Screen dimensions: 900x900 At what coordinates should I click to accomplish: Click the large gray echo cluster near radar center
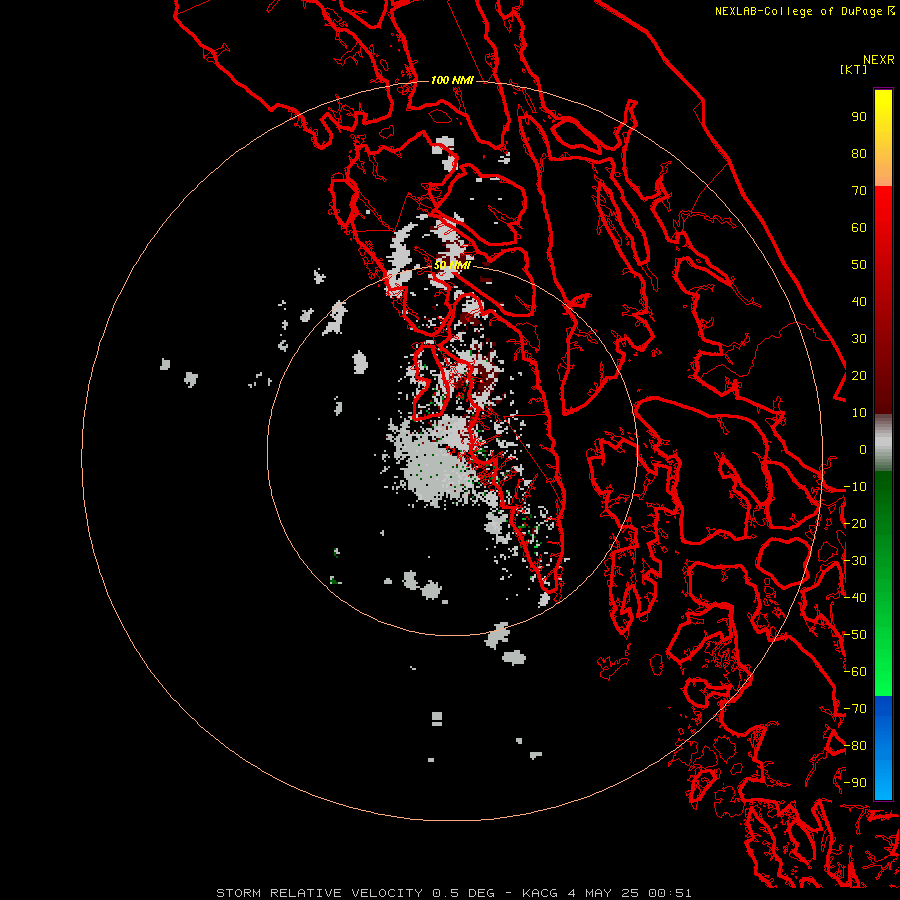coord(439,459)
